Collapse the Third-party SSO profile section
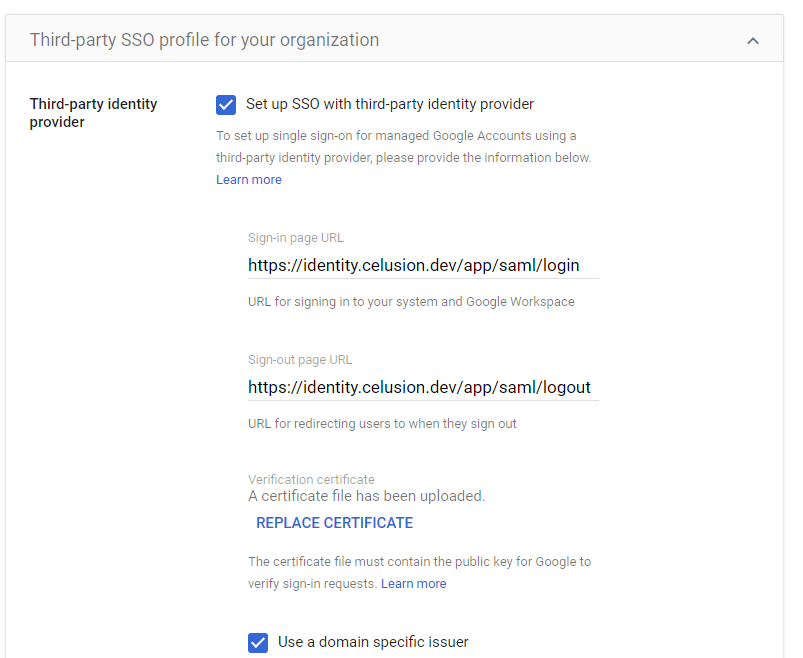Screen dimensions: 803x658 tap(752, 40)
